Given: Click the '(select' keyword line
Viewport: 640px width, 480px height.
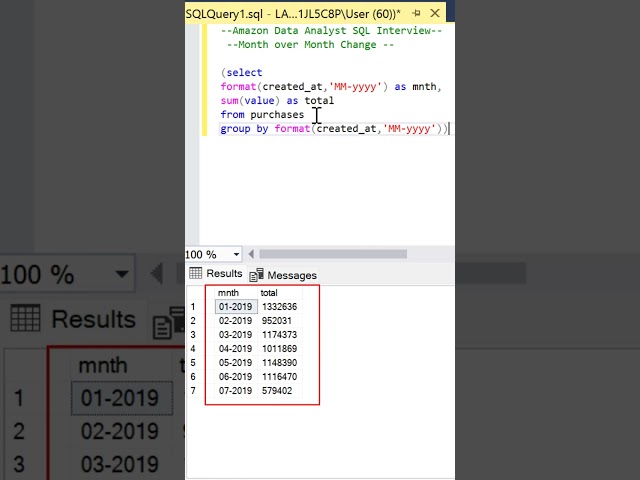Looking at the screenshot, I should tap(242, 73).
